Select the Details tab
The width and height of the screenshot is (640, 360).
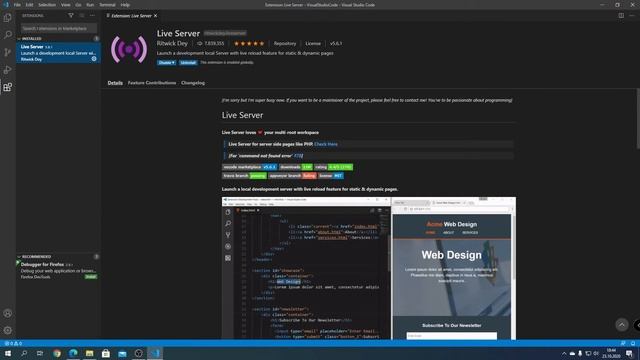[x=115, y=83]
